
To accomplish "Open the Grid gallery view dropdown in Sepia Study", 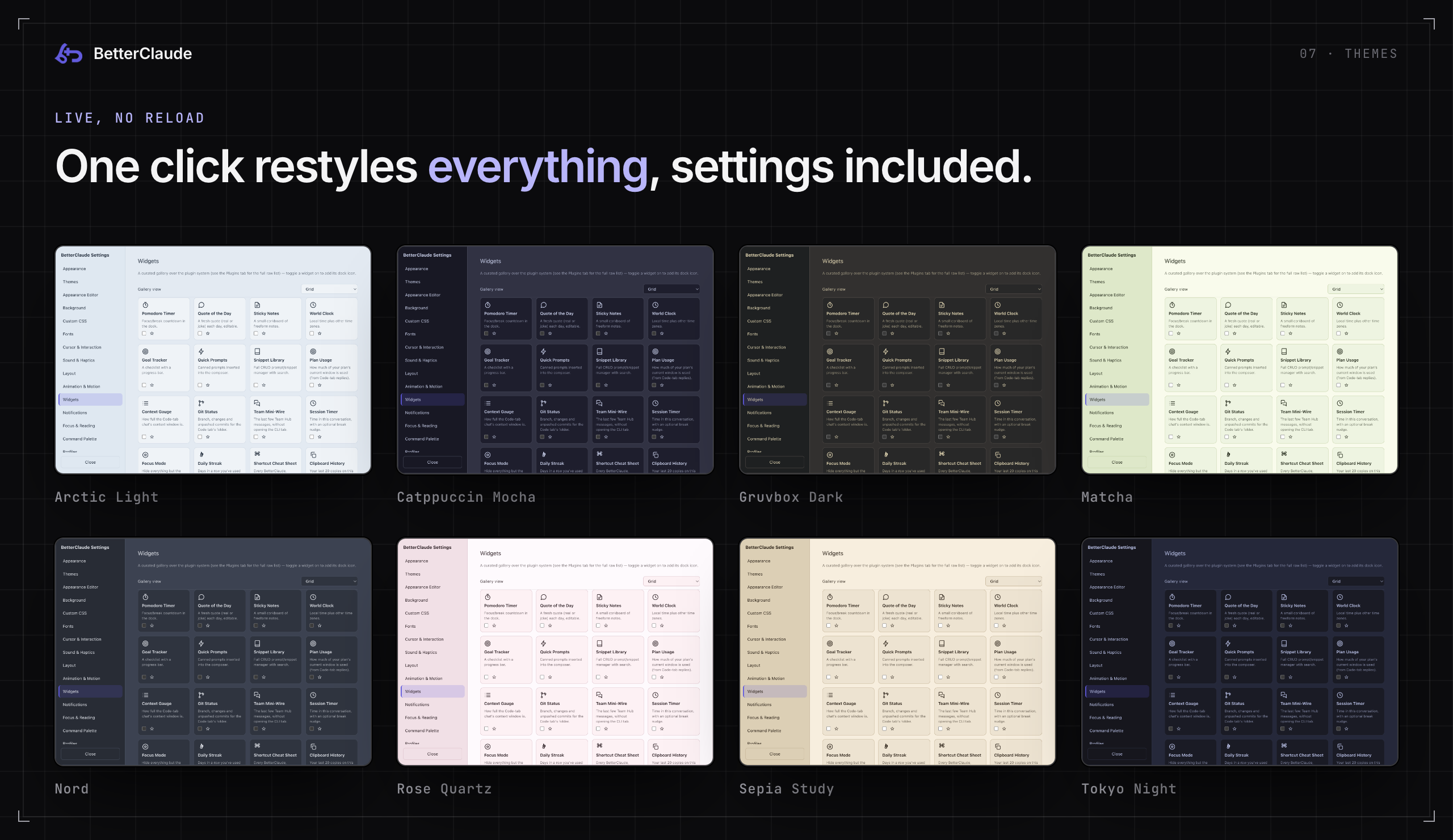I will (1014, 581).
